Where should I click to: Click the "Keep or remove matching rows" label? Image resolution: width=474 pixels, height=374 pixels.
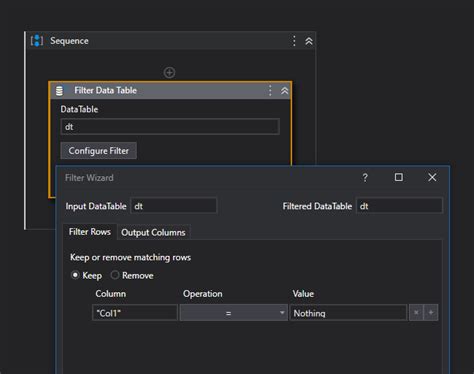click(x=130, y=257)
